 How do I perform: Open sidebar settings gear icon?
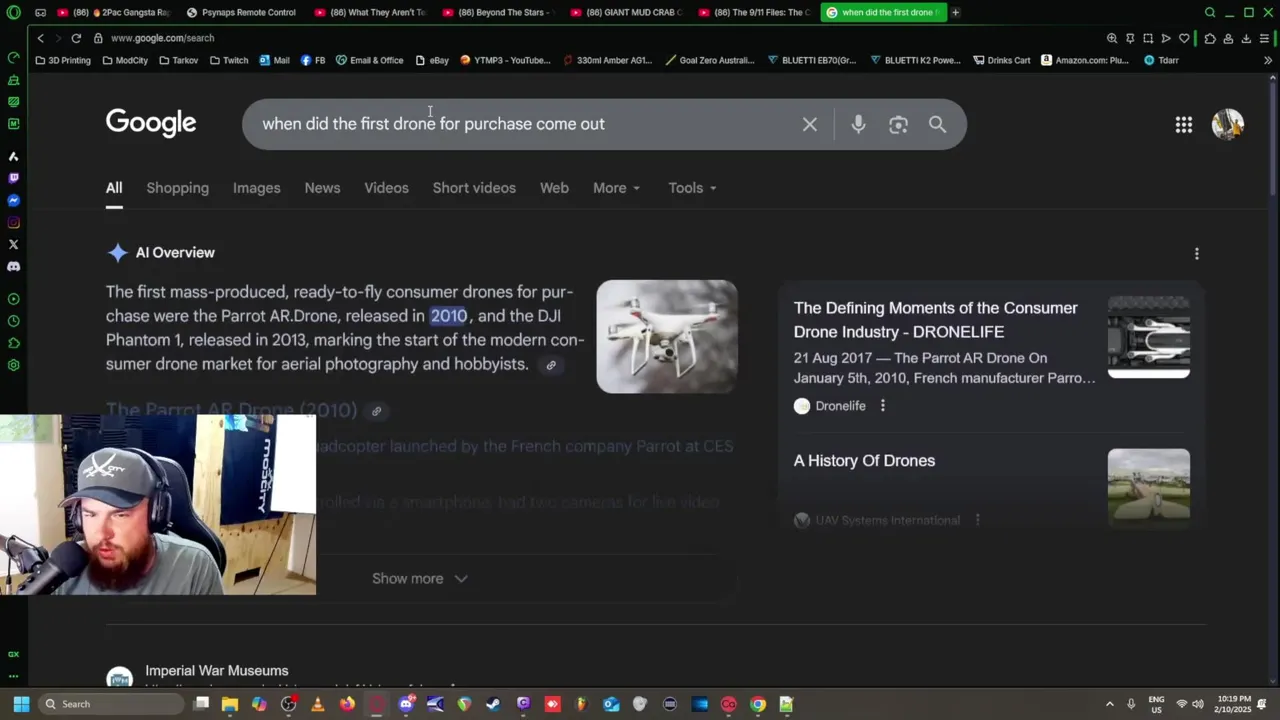tap(13, 365)
